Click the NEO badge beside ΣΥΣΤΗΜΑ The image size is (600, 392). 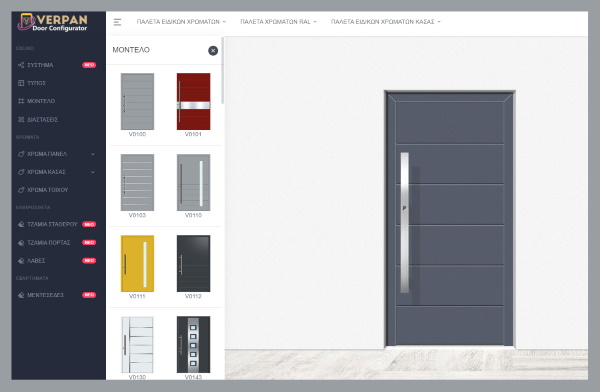pos(89,65)
